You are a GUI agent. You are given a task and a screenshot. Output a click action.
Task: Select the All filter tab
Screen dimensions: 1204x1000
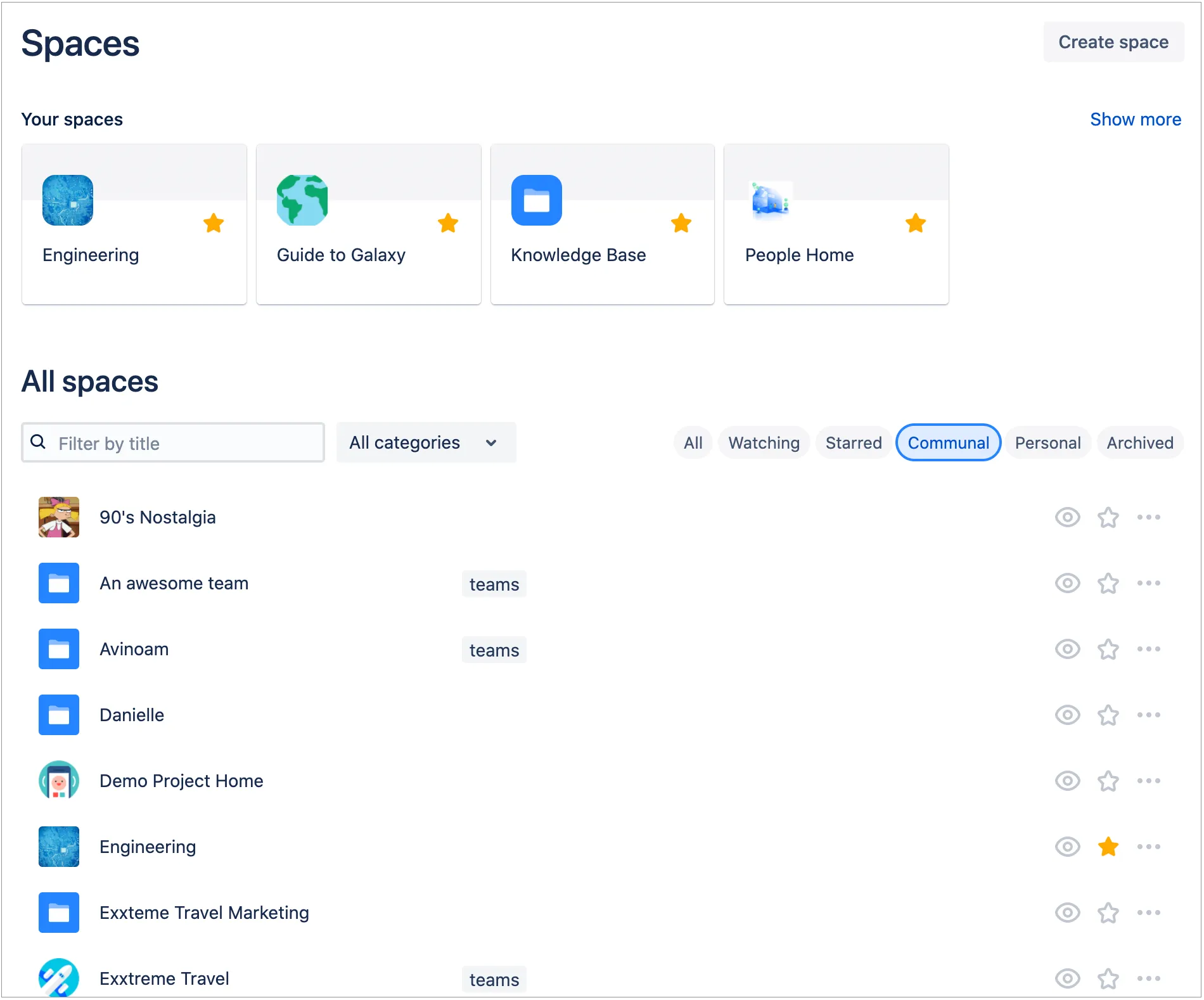(693, 442)
